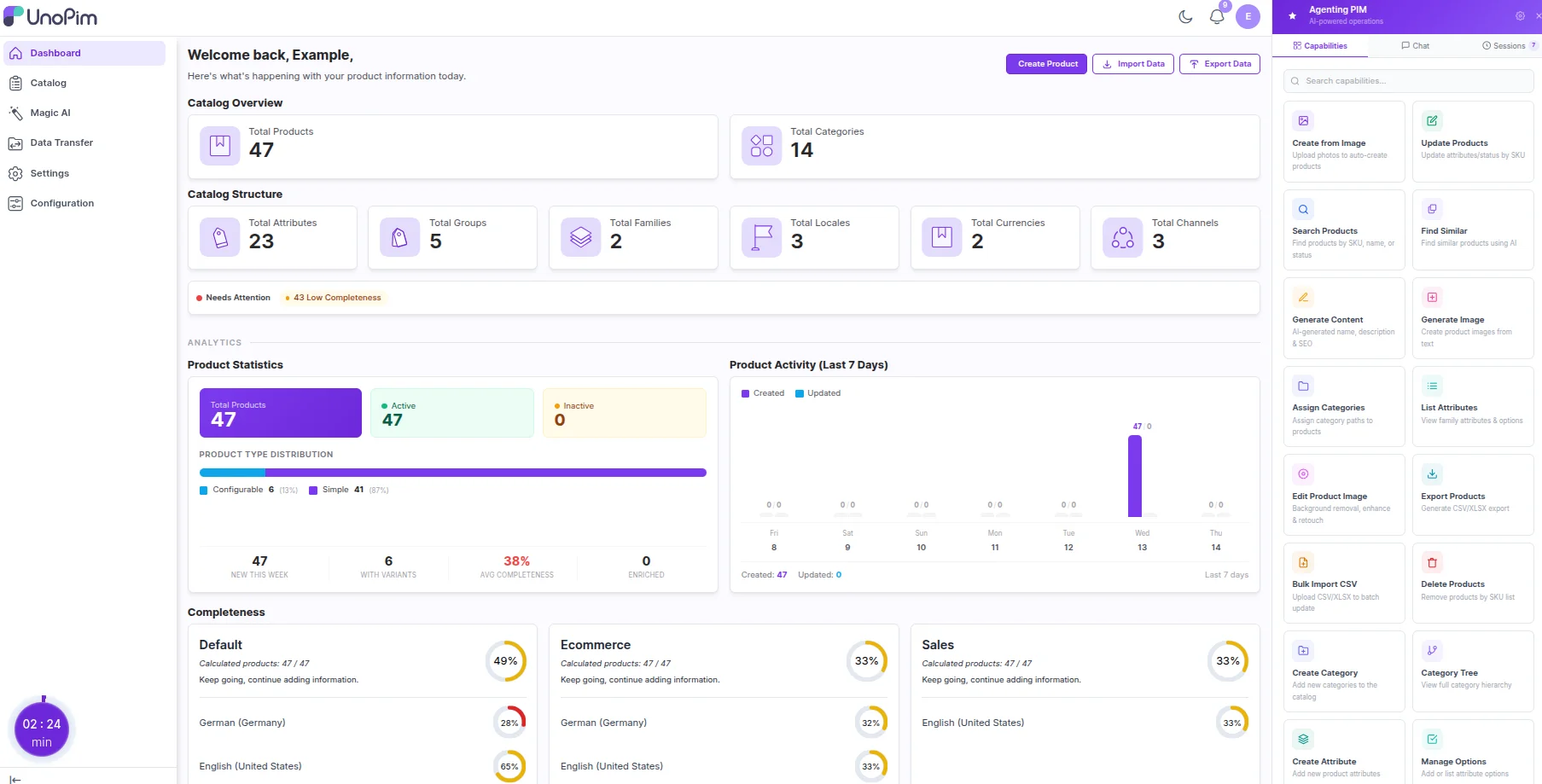Viewport: 1542px width, 784px height.
Task: Focus the Search capabilities field
Action: coord(1408,81)
